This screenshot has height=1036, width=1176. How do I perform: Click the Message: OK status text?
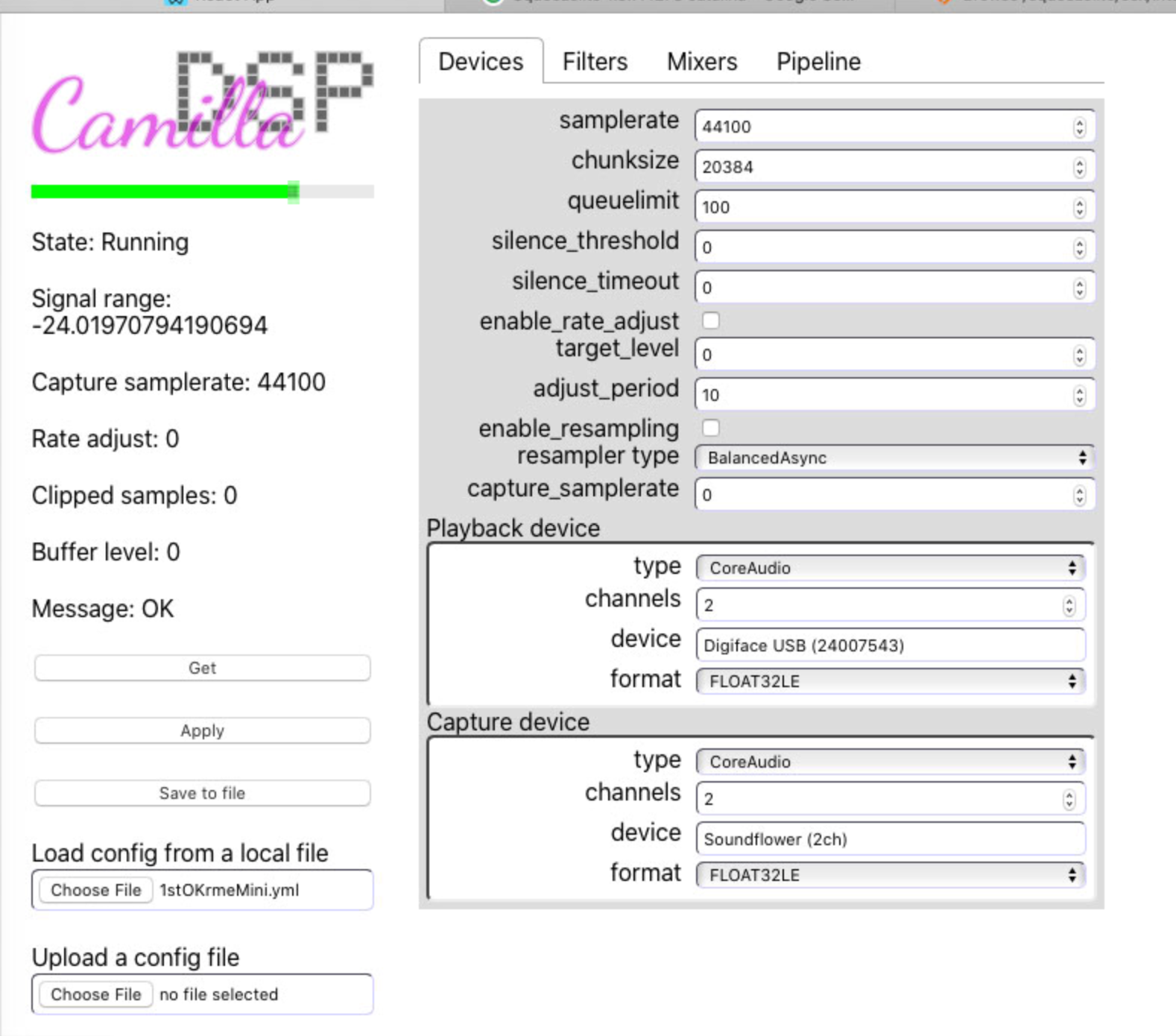pyautogui.click(x=103, y=609)
